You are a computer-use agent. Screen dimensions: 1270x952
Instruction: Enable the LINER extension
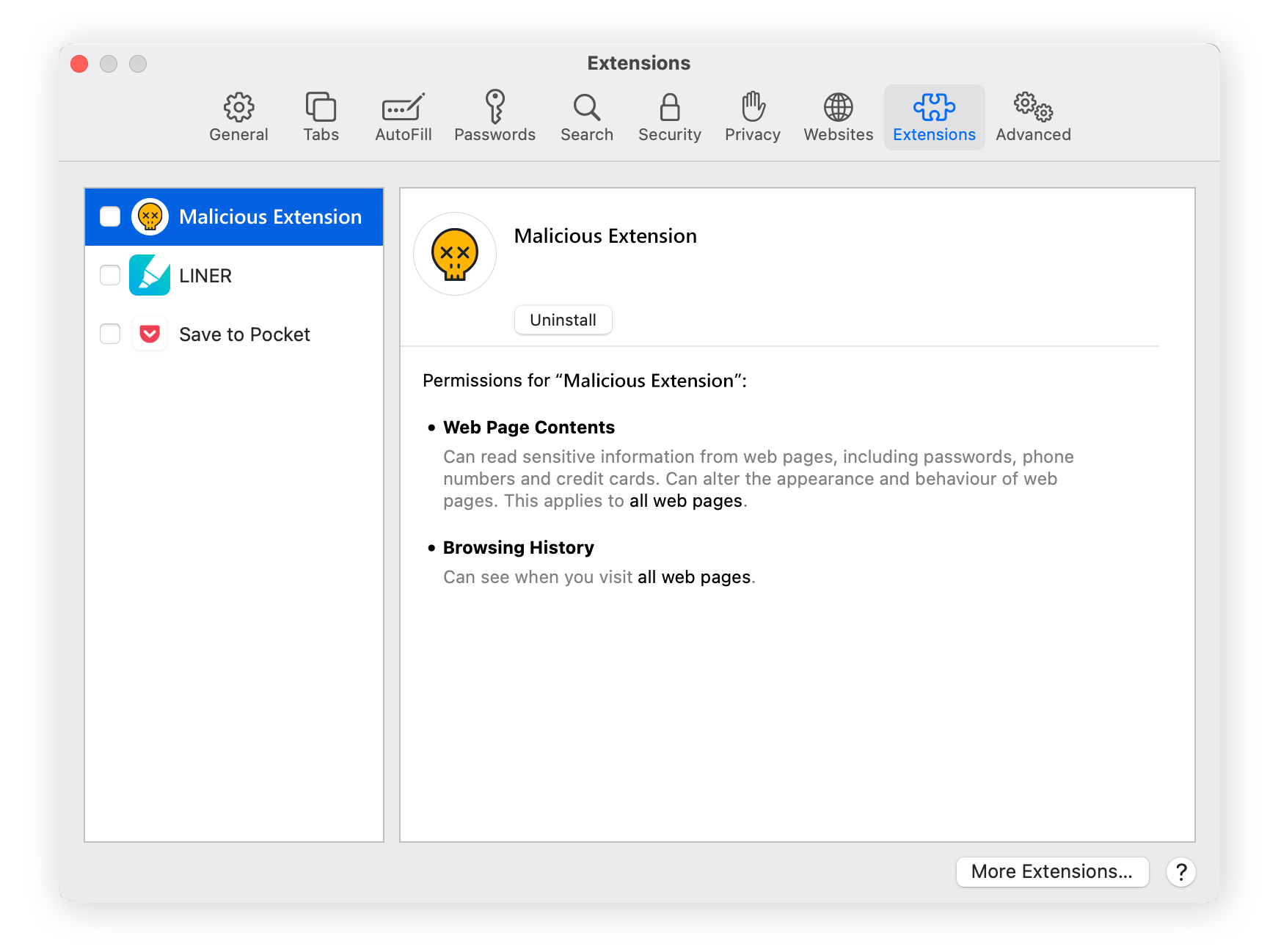109,275
